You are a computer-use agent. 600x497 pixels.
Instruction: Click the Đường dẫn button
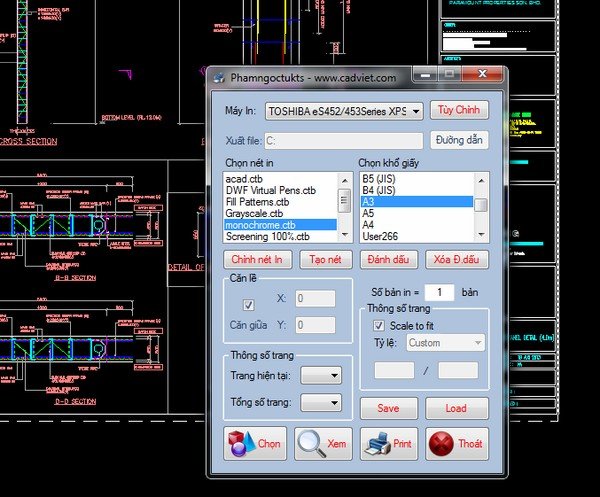(459, 140)
